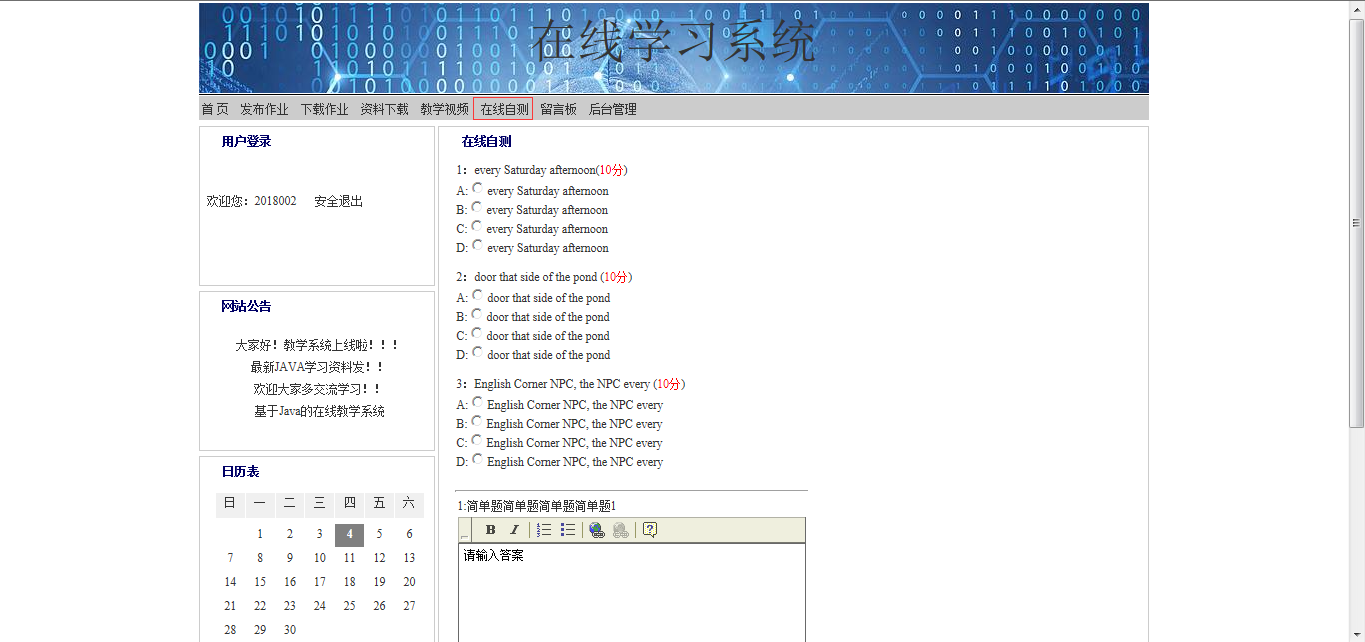Insert a bulleted list in the editor

click(568, 530)
